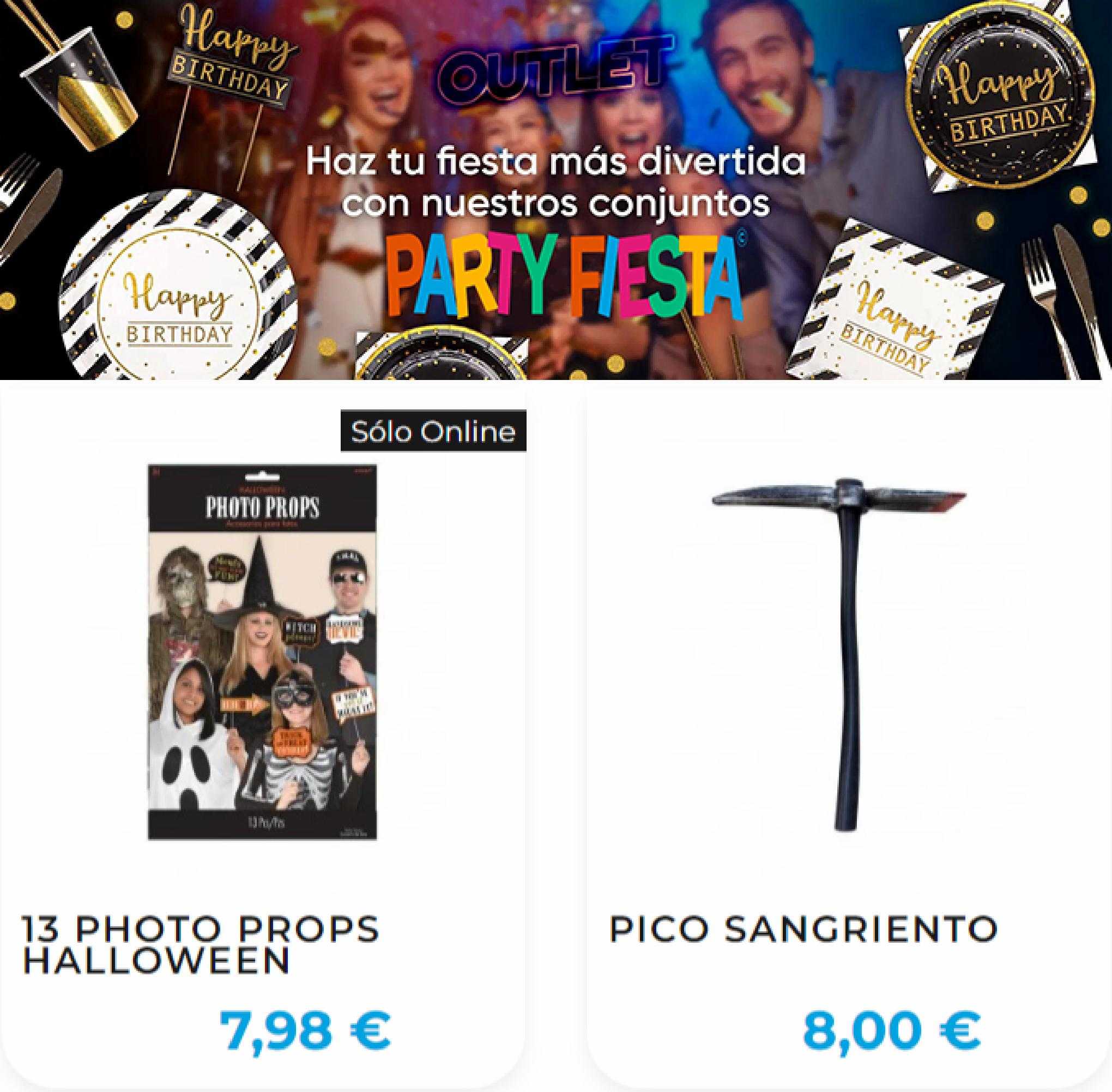This screenshot has height=1092, width=1112.
Task: Click the con nuestros conjuntos banner text
Action: click(557, 204)
